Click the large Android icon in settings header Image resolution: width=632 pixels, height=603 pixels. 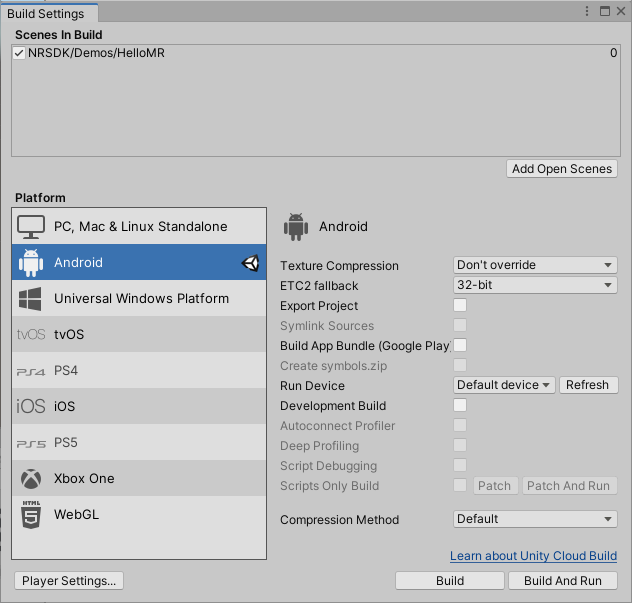click(x=296, y=227)
